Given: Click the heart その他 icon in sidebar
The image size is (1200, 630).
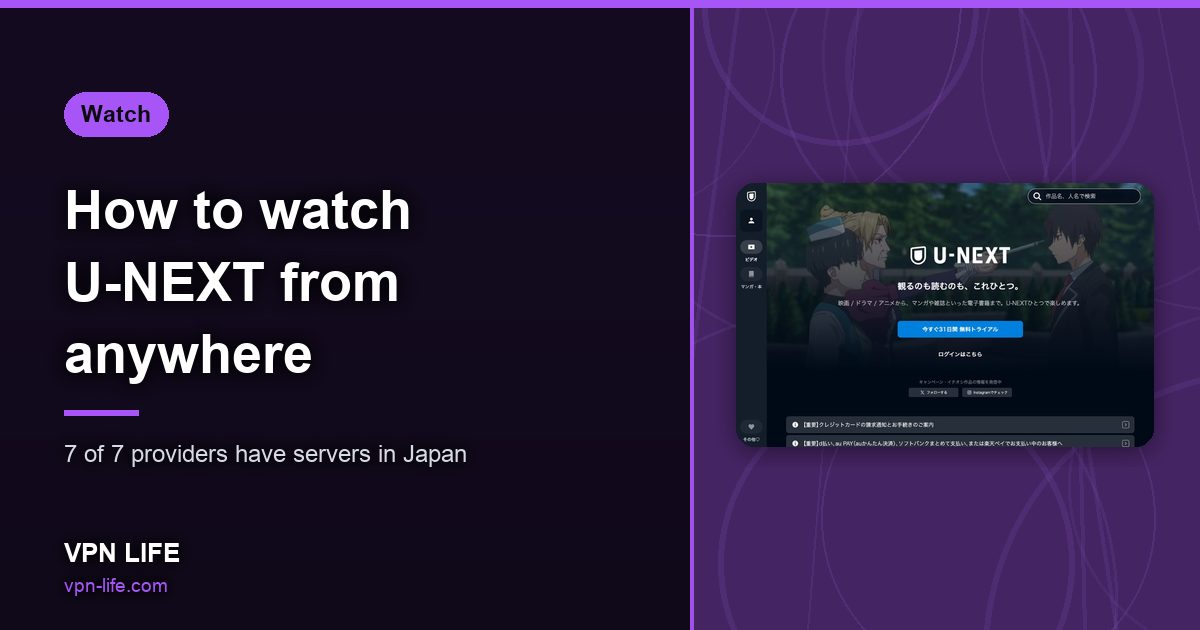Looking at the screenshot, I should [x=751, y=427].
